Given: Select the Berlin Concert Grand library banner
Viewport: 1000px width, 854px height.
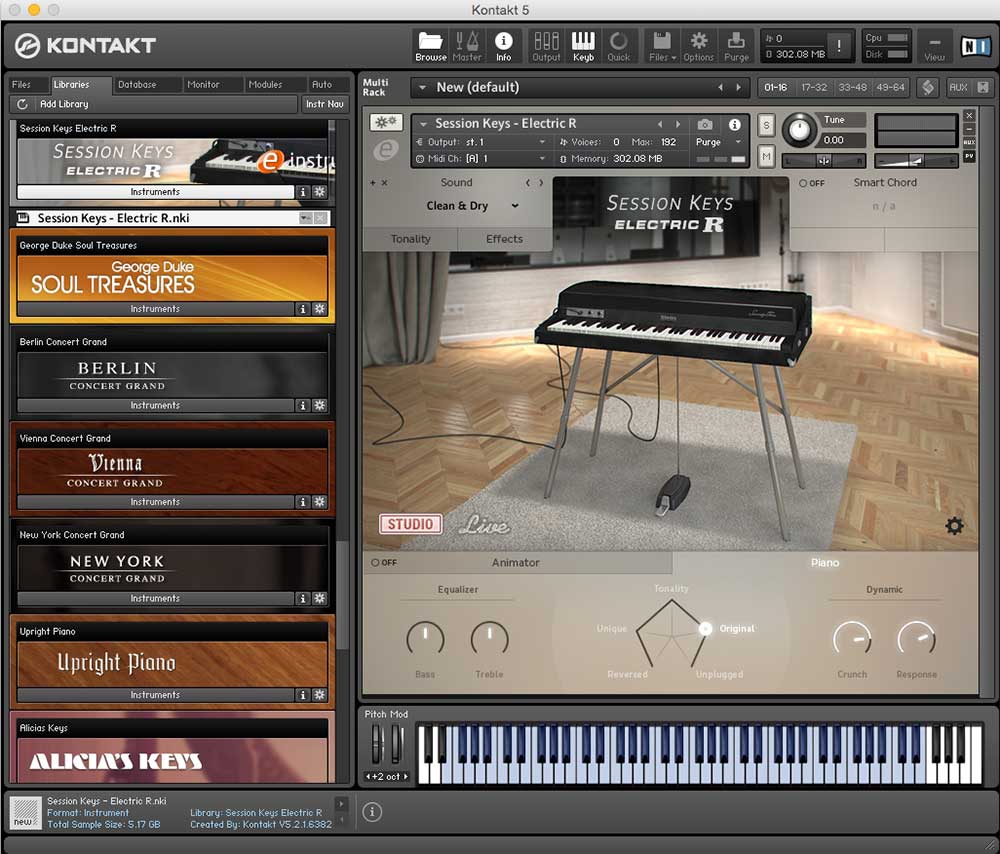Looking at the screenshot, I should point(117,375).
